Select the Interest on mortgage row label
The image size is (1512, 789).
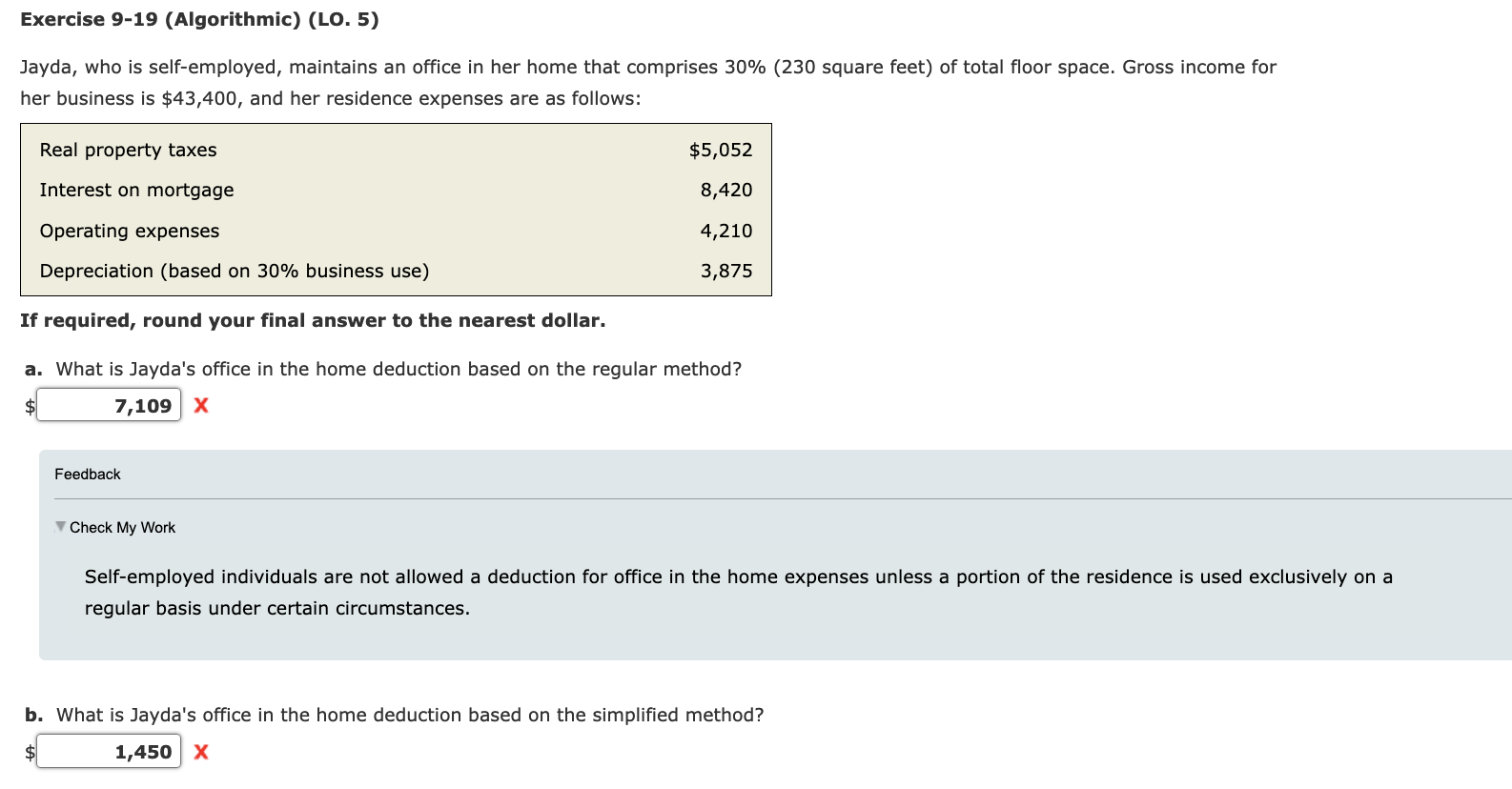tap(137, 191)
